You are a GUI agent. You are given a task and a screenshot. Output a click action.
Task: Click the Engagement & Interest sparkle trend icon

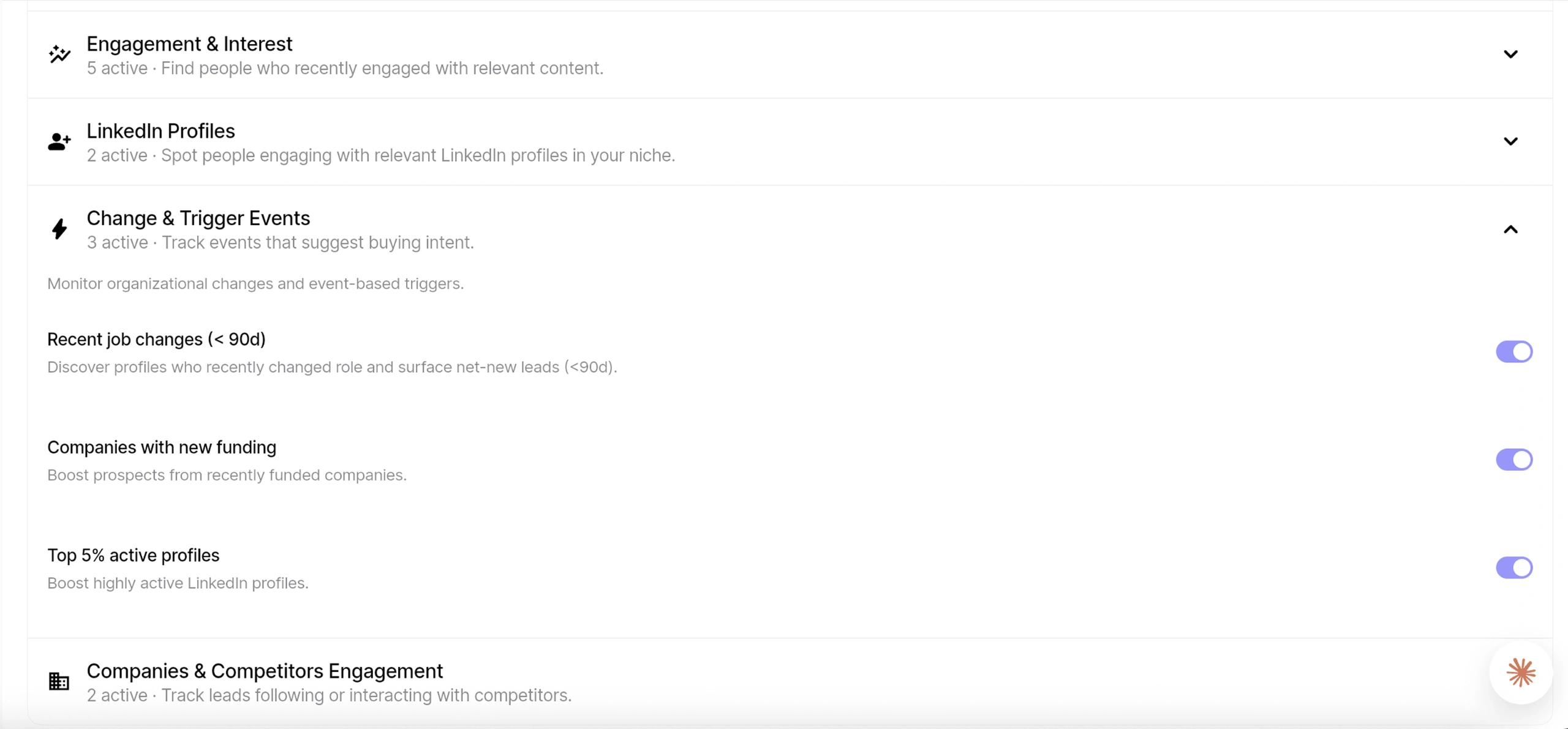[x=59, y=54]
